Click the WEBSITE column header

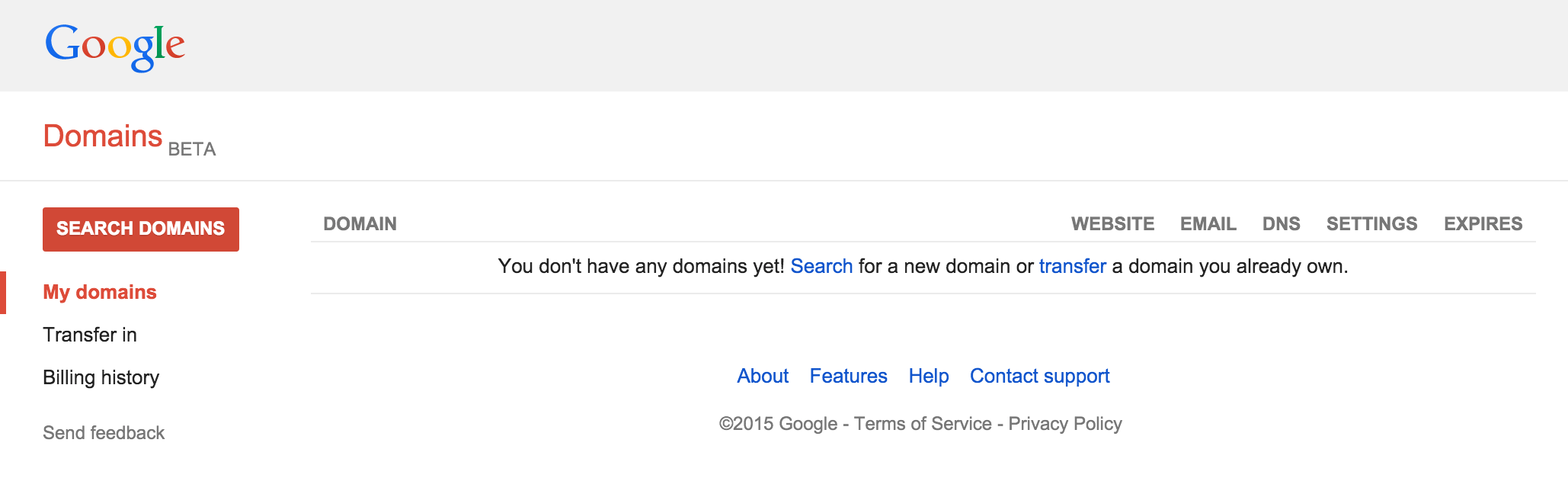(x=1112, y=224)
